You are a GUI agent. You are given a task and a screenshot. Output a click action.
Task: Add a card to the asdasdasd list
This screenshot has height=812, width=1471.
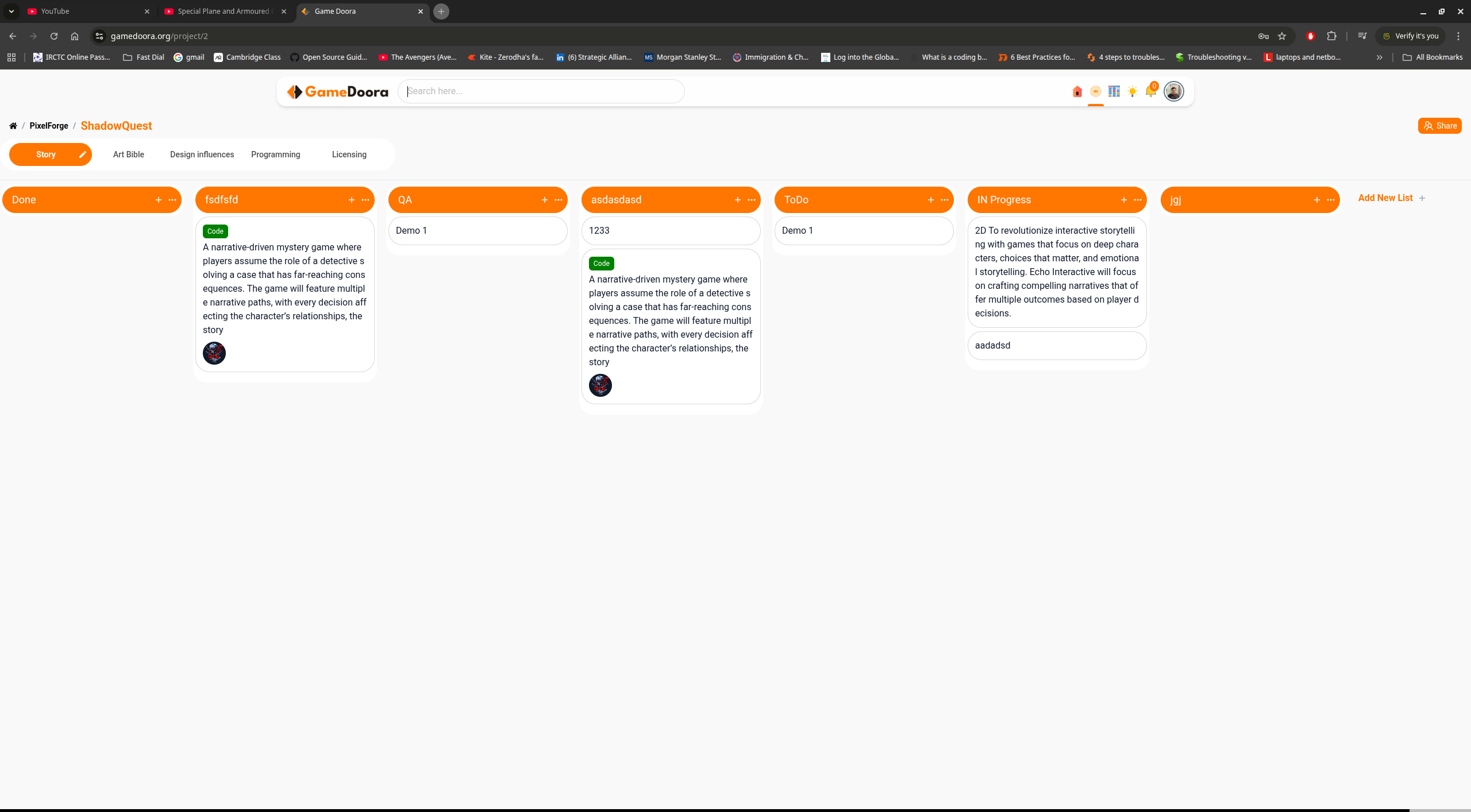(x=738, y=200)
